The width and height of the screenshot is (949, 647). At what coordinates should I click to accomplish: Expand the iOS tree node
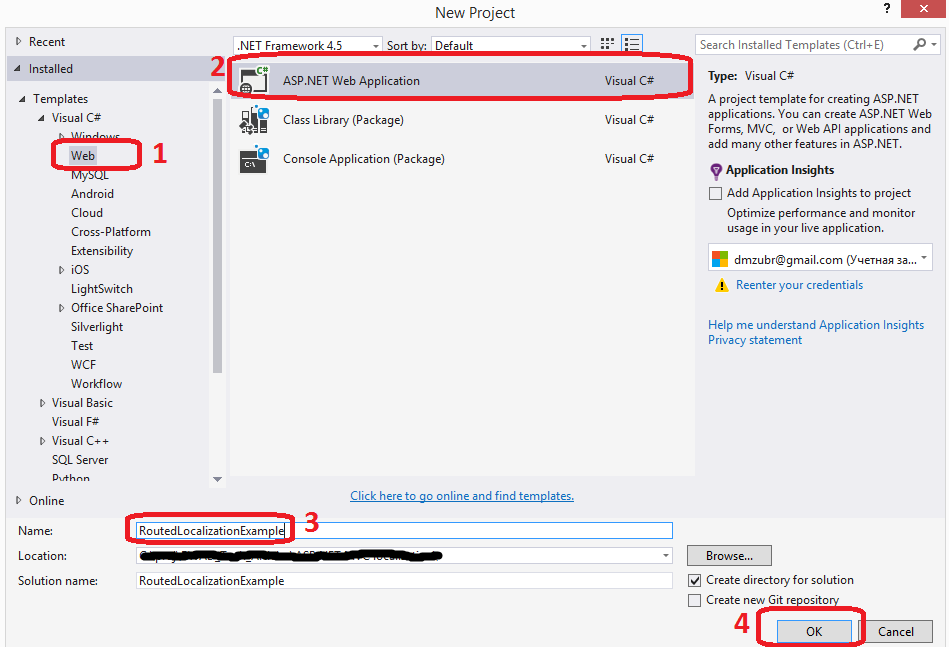pos(61,270)
